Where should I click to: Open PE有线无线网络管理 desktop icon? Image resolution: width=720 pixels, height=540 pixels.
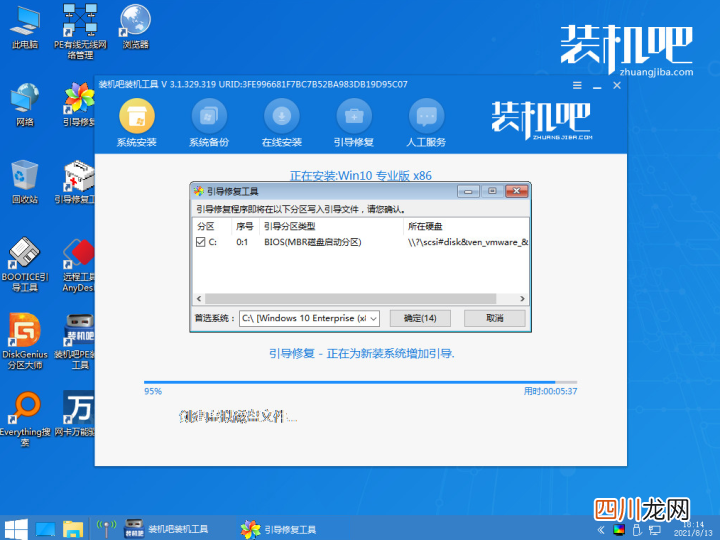click(80, 31)
